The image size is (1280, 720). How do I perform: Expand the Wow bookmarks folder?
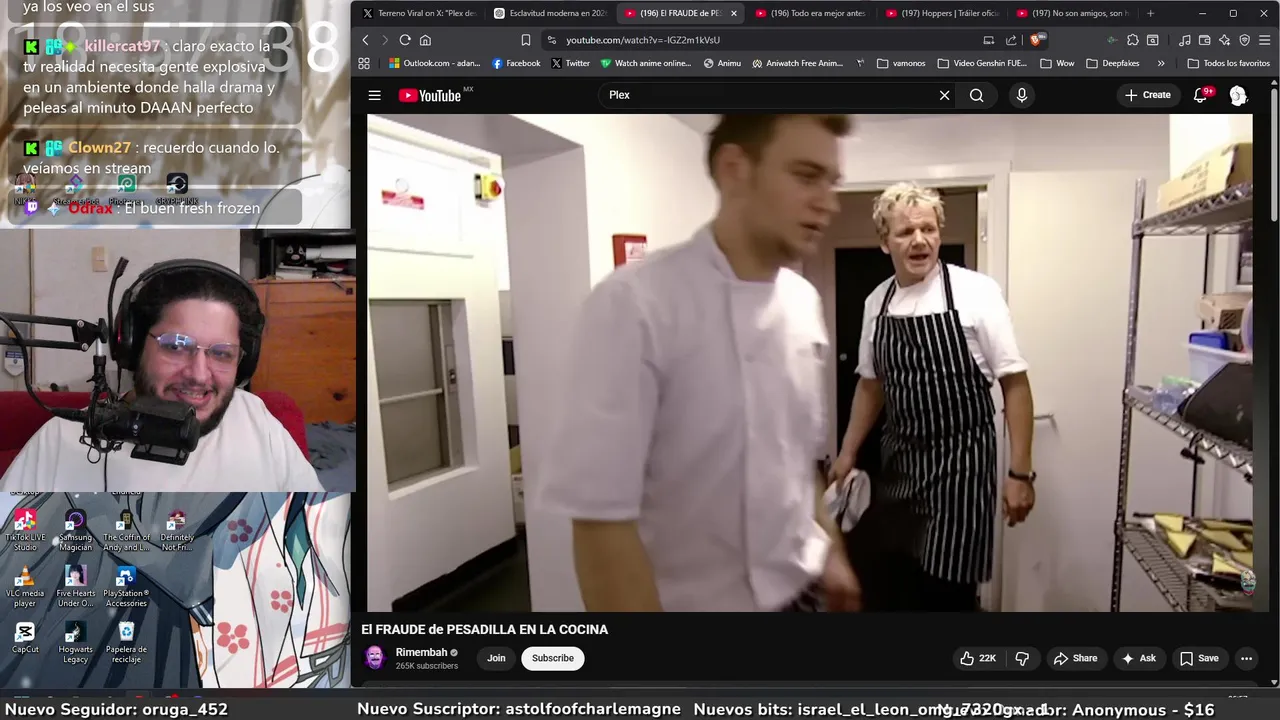point(1057,63)
